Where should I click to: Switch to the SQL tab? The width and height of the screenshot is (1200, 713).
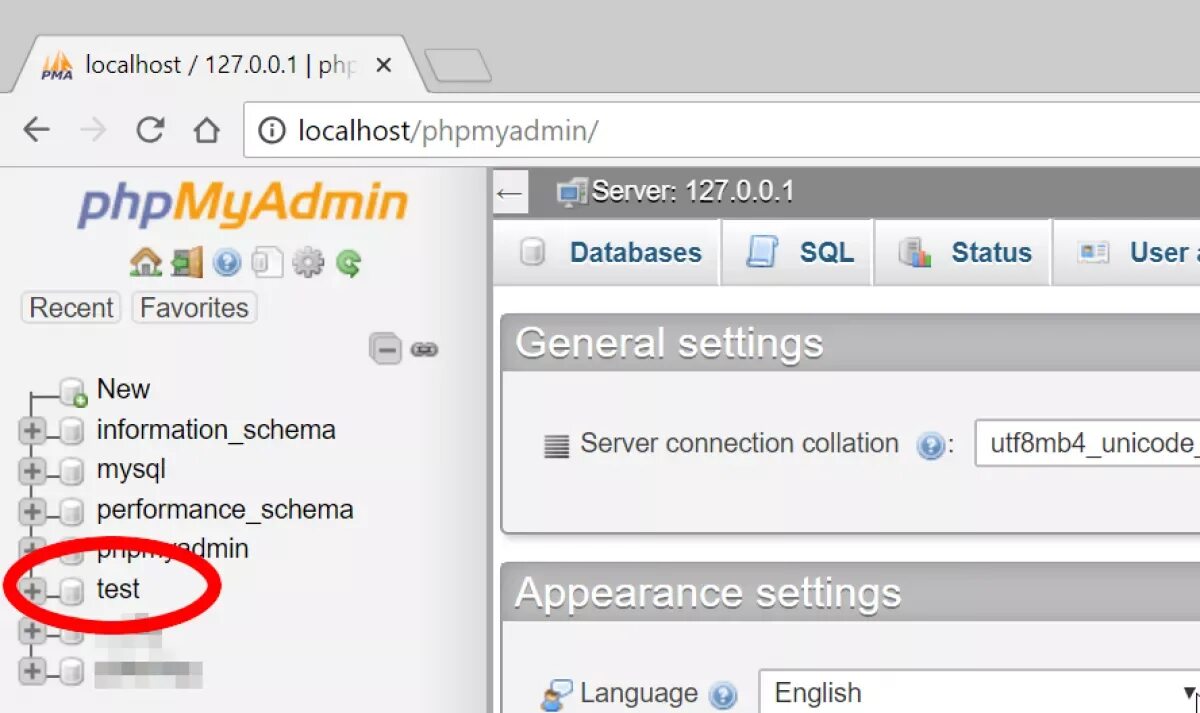click(798, 252)
